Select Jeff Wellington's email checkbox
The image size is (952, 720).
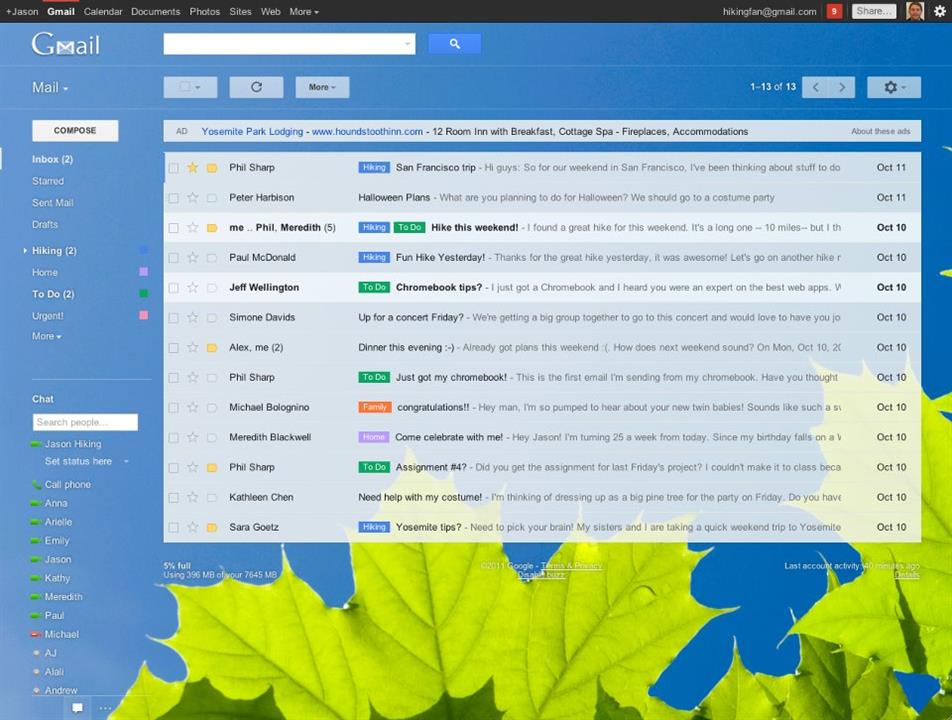point(174,287)
